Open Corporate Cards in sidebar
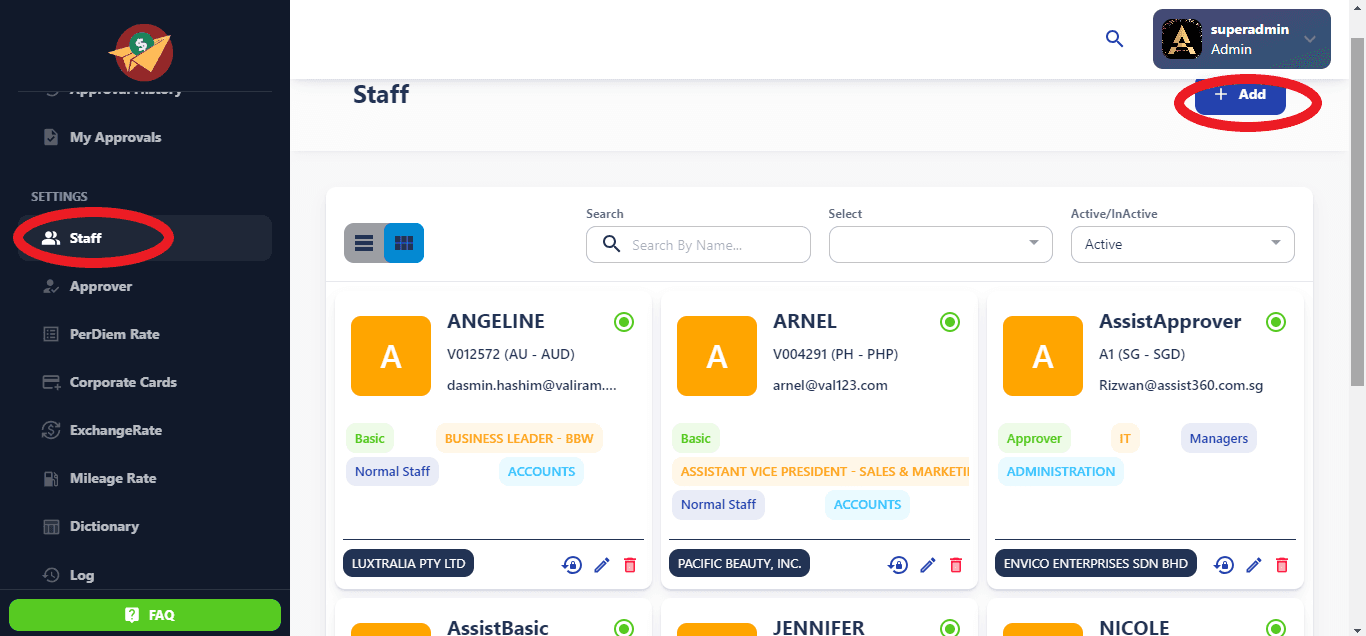Image resolution: width=1366 pixels, height=636 pixels. [123, 382]
